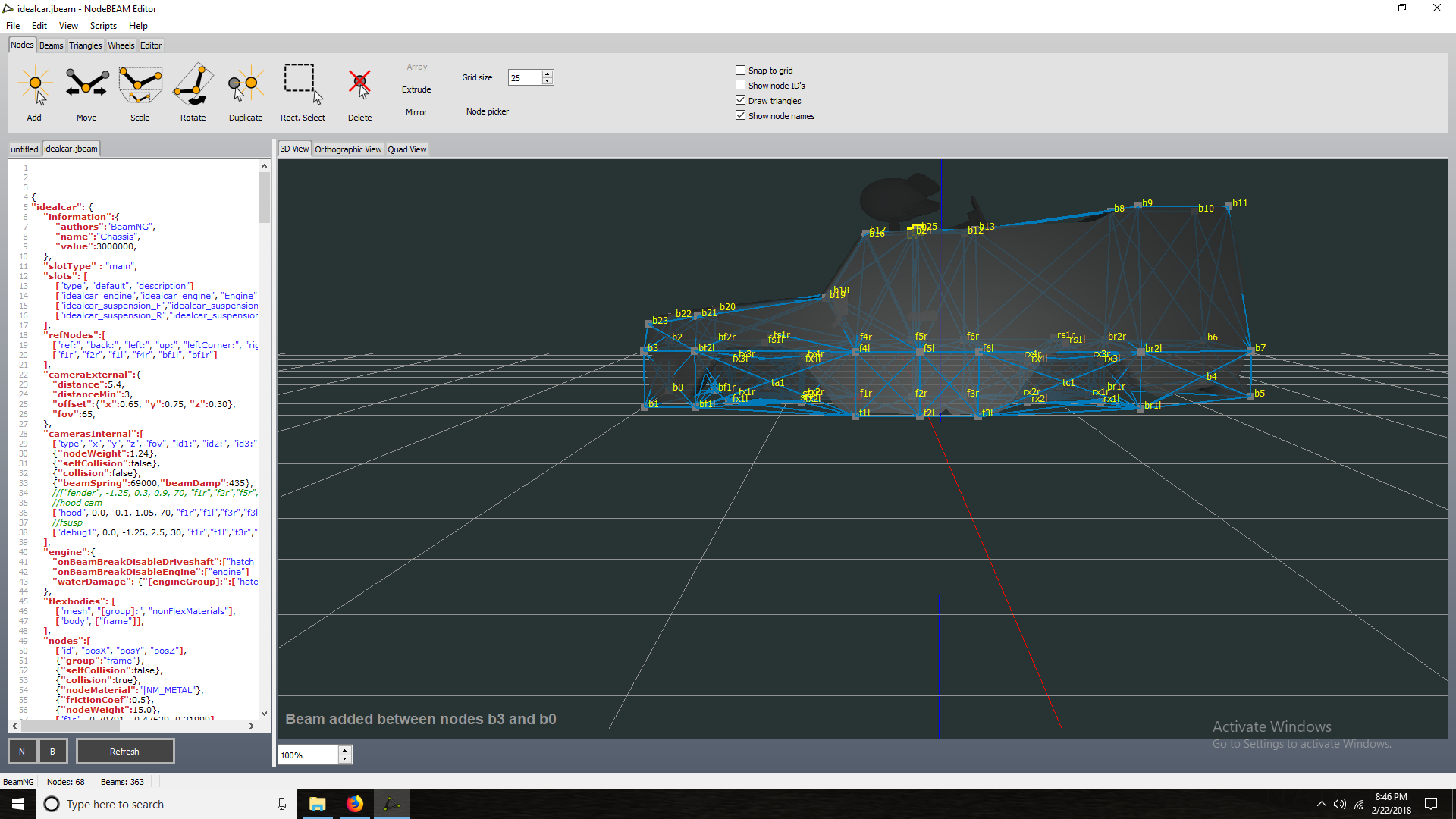The image size is (1456, 819).
Task: Toggle Show node names checkbox
Action: [x=741, y=115]
